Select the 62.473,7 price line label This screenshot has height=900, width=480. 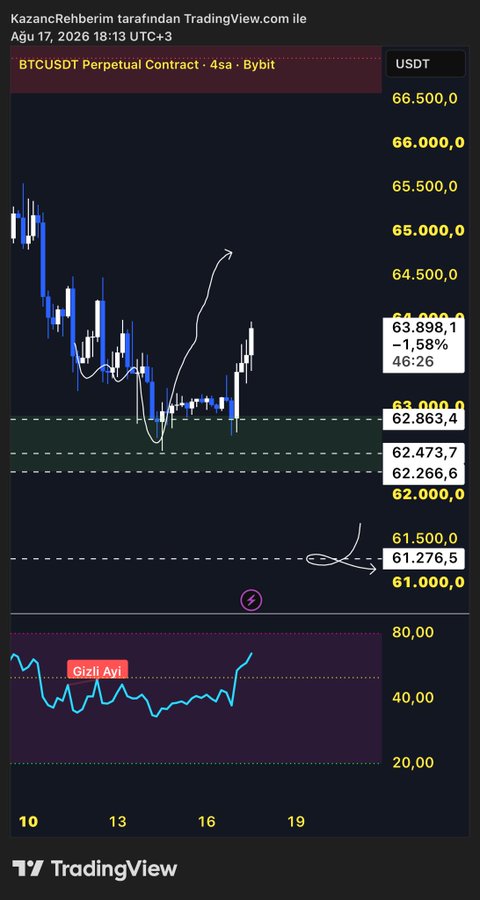click(x=424, y=453)
